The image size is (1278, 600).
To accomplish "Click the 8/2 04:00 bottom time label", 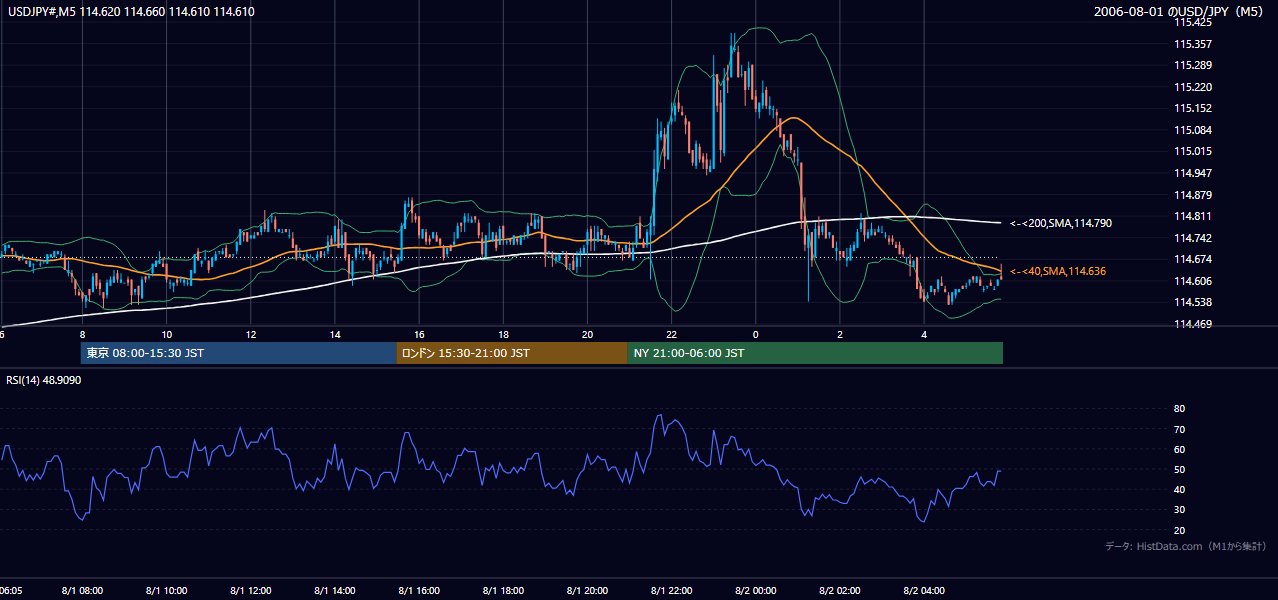I will pyautogui.click(x=923, y=590).
